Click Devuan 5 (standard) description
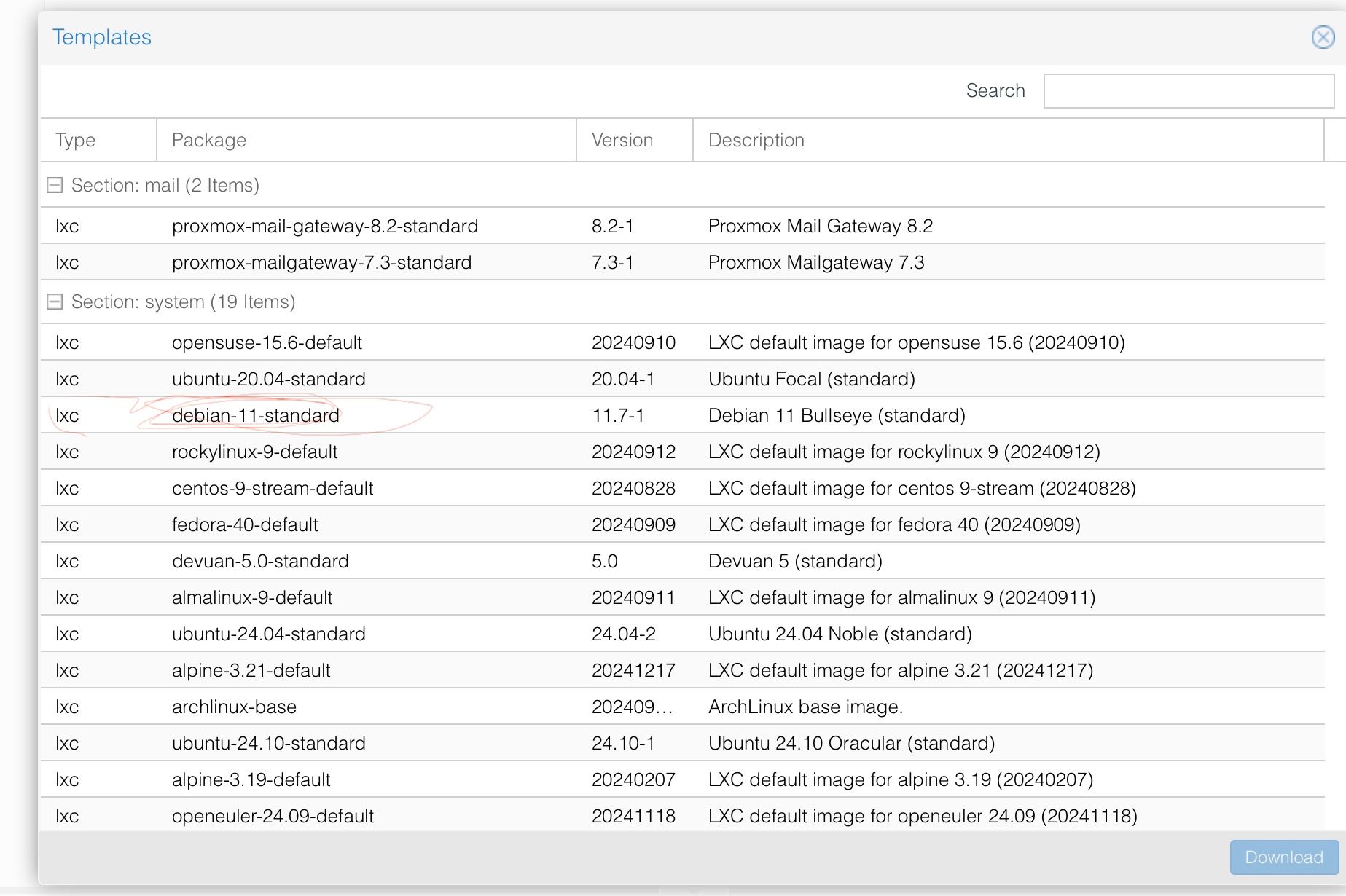Viewport: 1346px width, 896px height. pos(795,561)
